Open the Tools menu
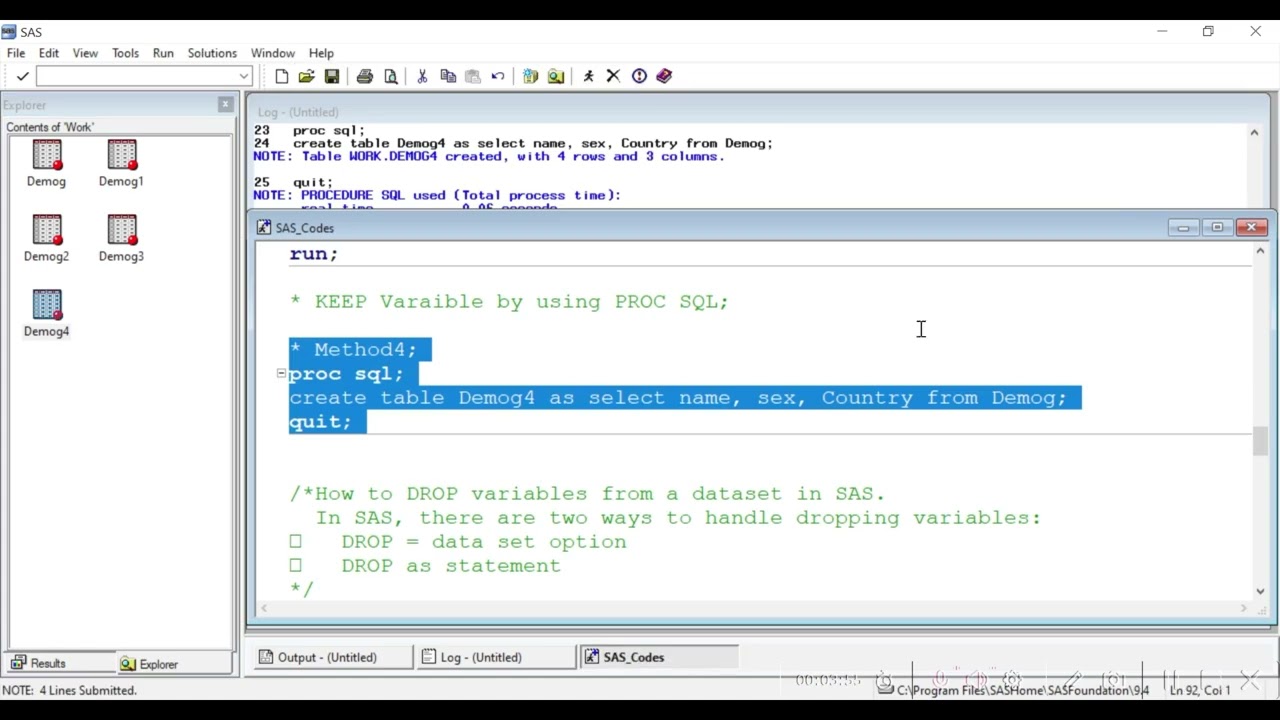The image size is (1280, 720). tap(125, 53)
